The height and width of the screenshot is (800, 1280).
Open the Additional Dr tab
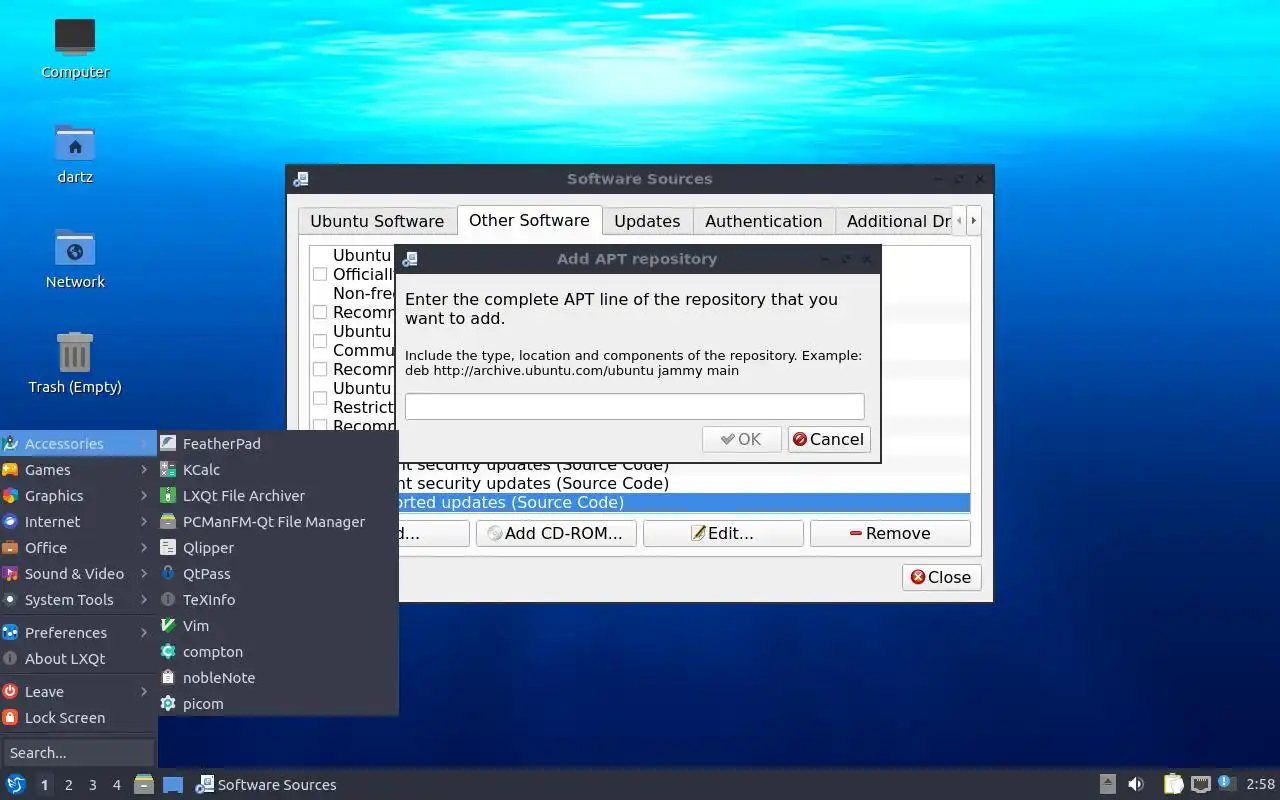pyautogui.click(x=894, y=221)
